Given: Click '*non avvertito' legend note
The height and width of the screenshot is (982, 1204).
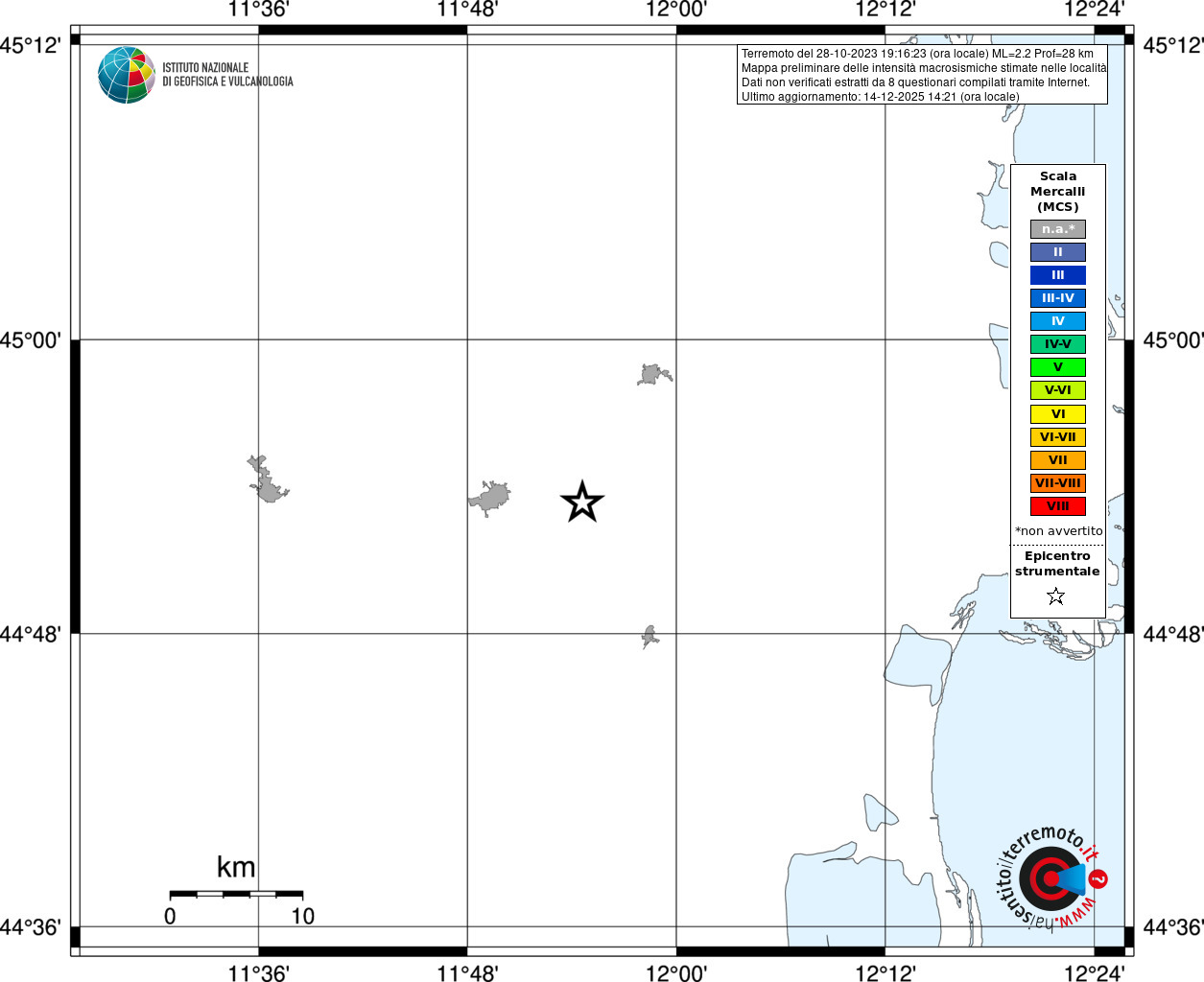Looking at the screenshot, I should (1059, 530).
